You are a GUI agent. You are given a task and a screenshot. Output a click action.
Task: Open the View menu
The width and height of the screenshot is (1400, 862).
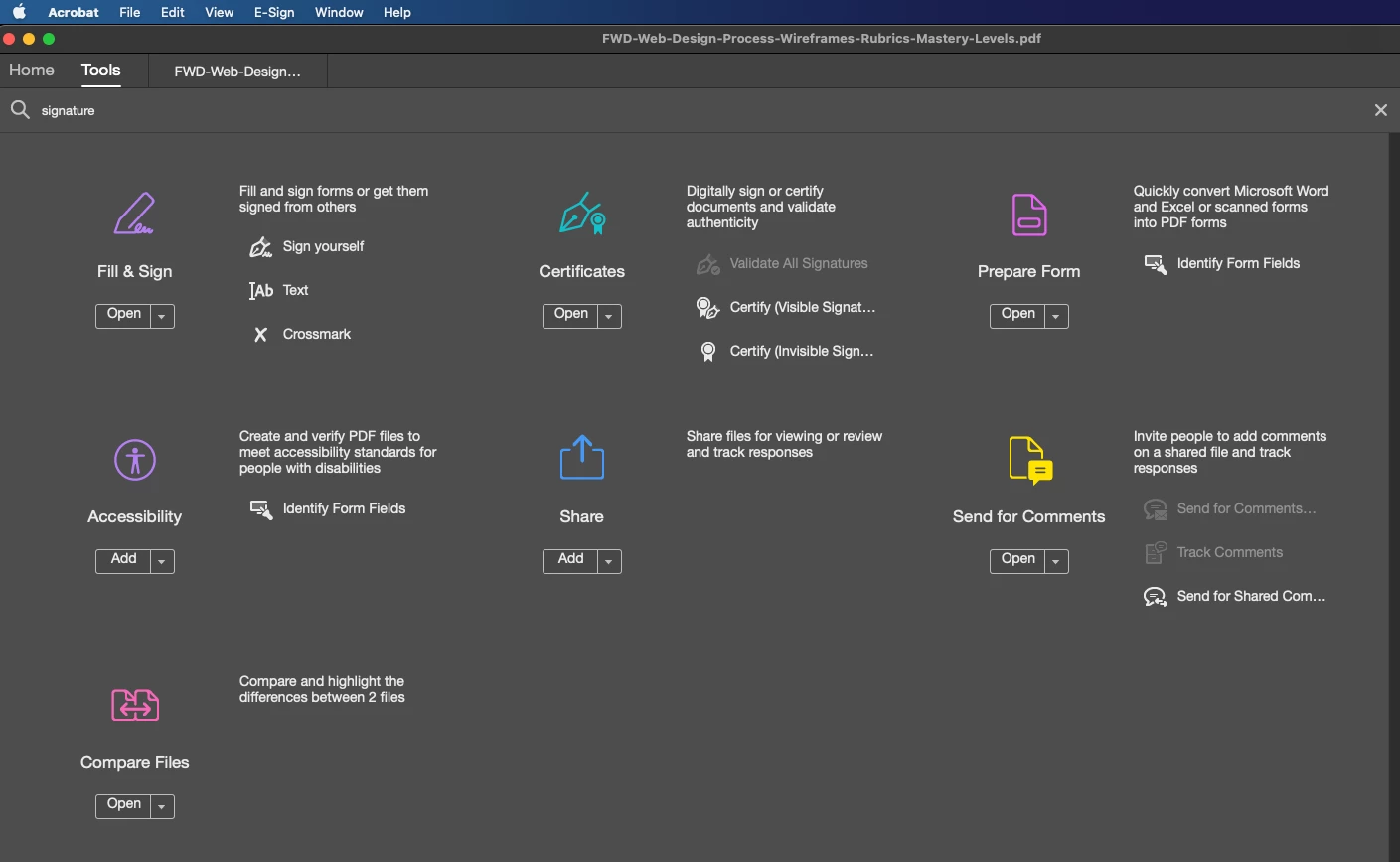coord(219,12)
